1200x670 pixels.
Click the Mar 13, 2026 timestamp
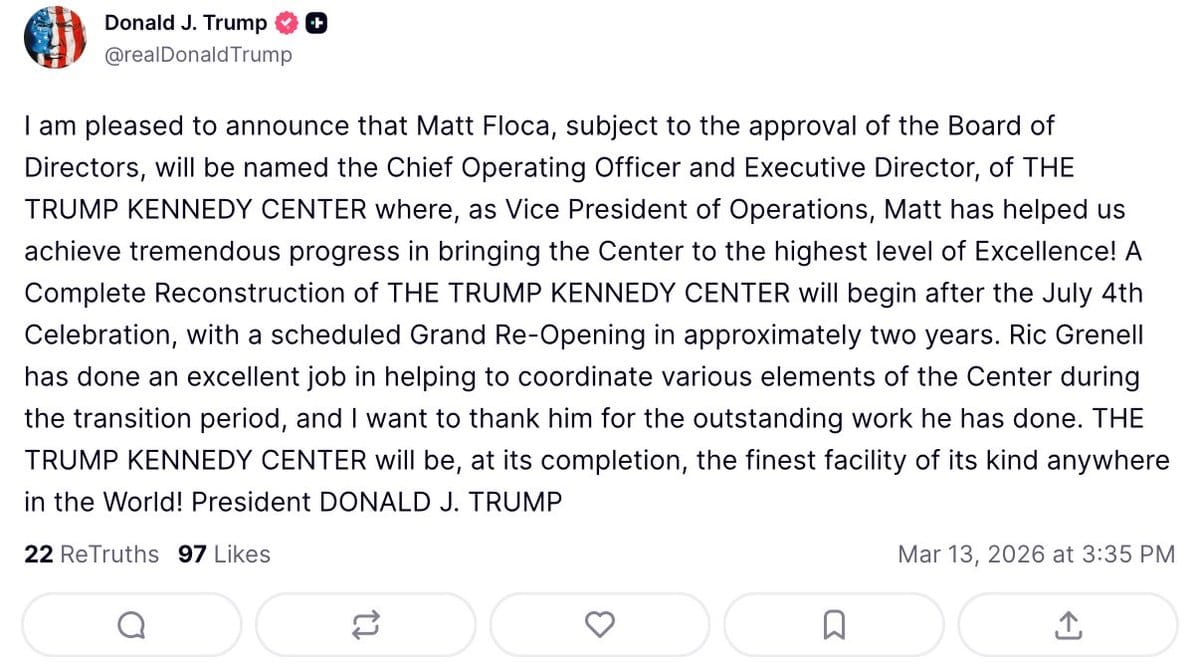(1036, 554)
